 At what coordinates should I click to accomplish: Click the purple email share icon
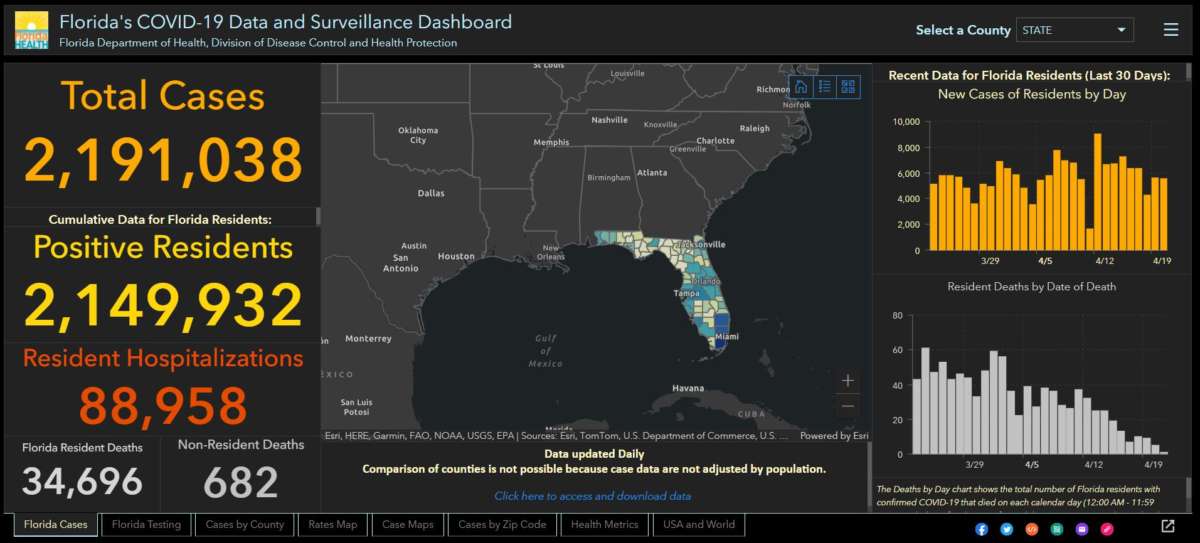tap(1081, 527)
